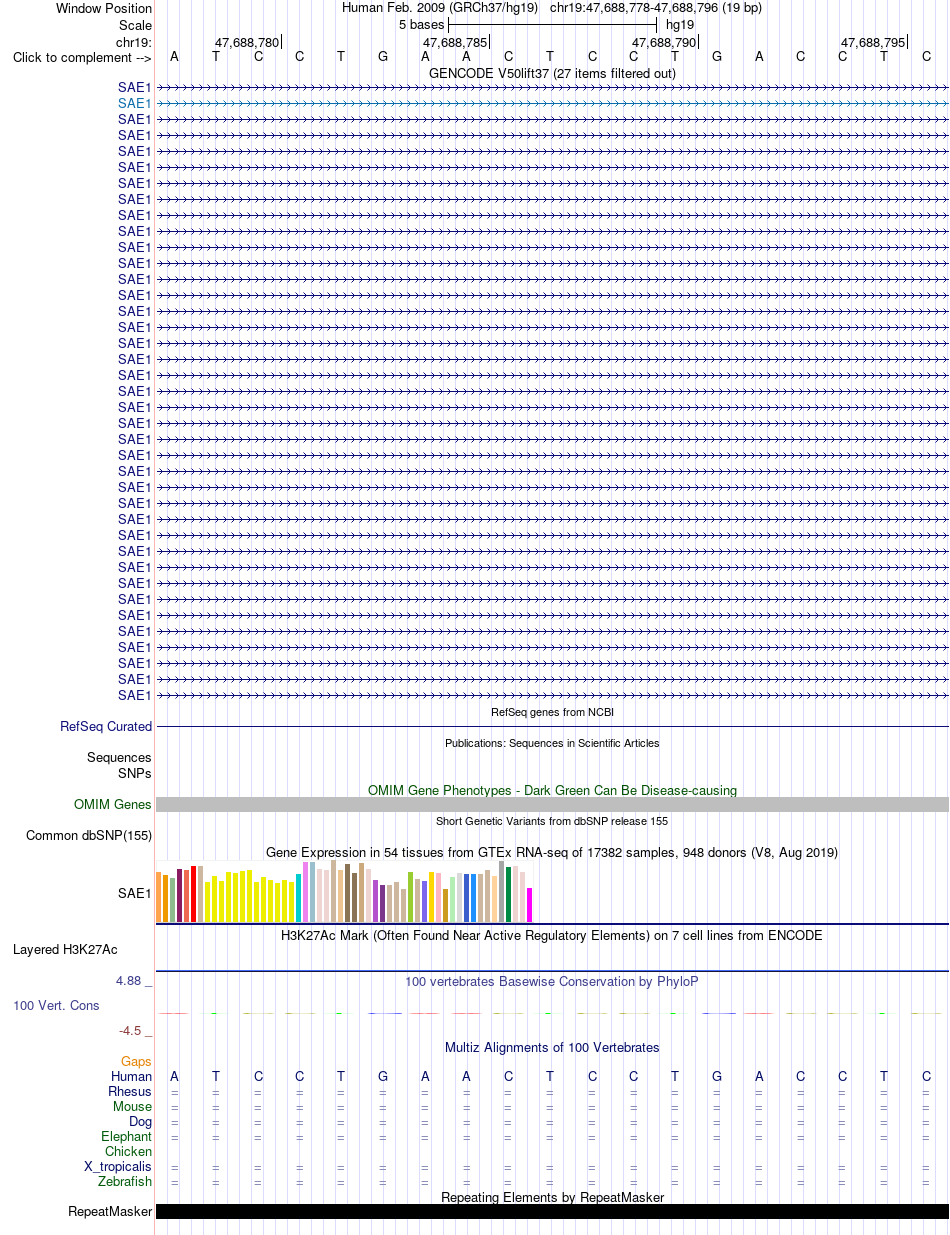
Task: Open the Common dbSNP(155) track label
Action: tap(89, 836)
